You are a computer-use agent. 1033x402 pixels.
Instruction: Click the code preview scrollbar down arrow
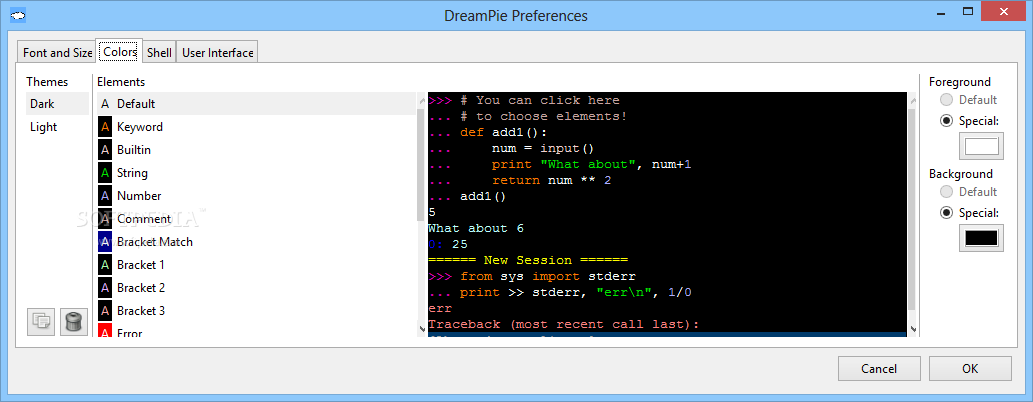coord(913,329)
